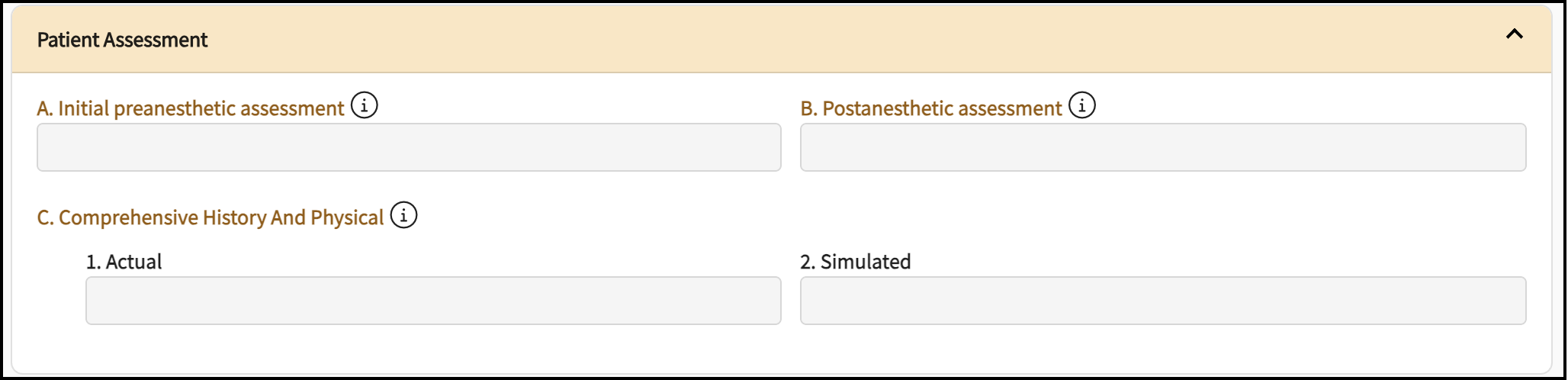Click the 1. Actual label text
This screenshot has width=1568, height=380.
(x=124, y=262)
